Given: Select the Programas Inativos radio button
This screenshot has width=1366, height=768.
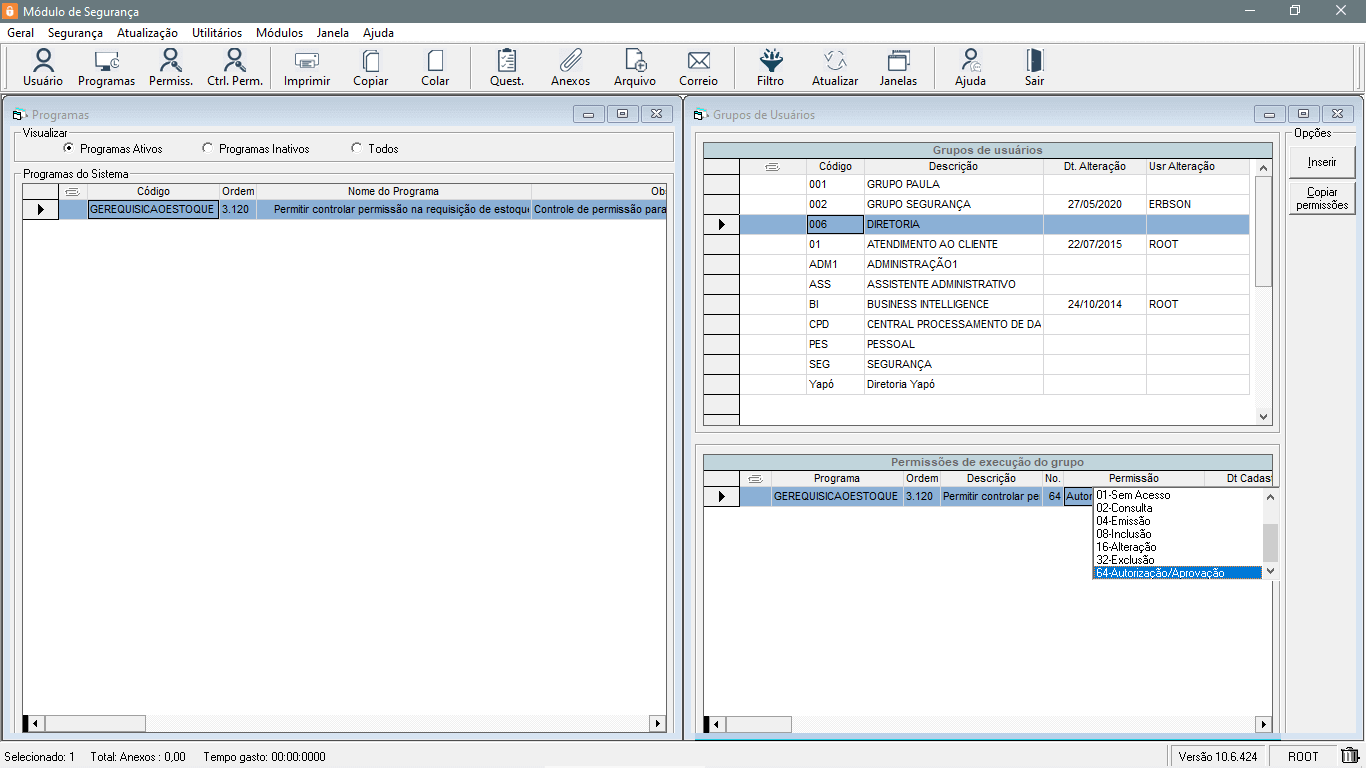Looking at the screenshot, I should coord(208,148).
